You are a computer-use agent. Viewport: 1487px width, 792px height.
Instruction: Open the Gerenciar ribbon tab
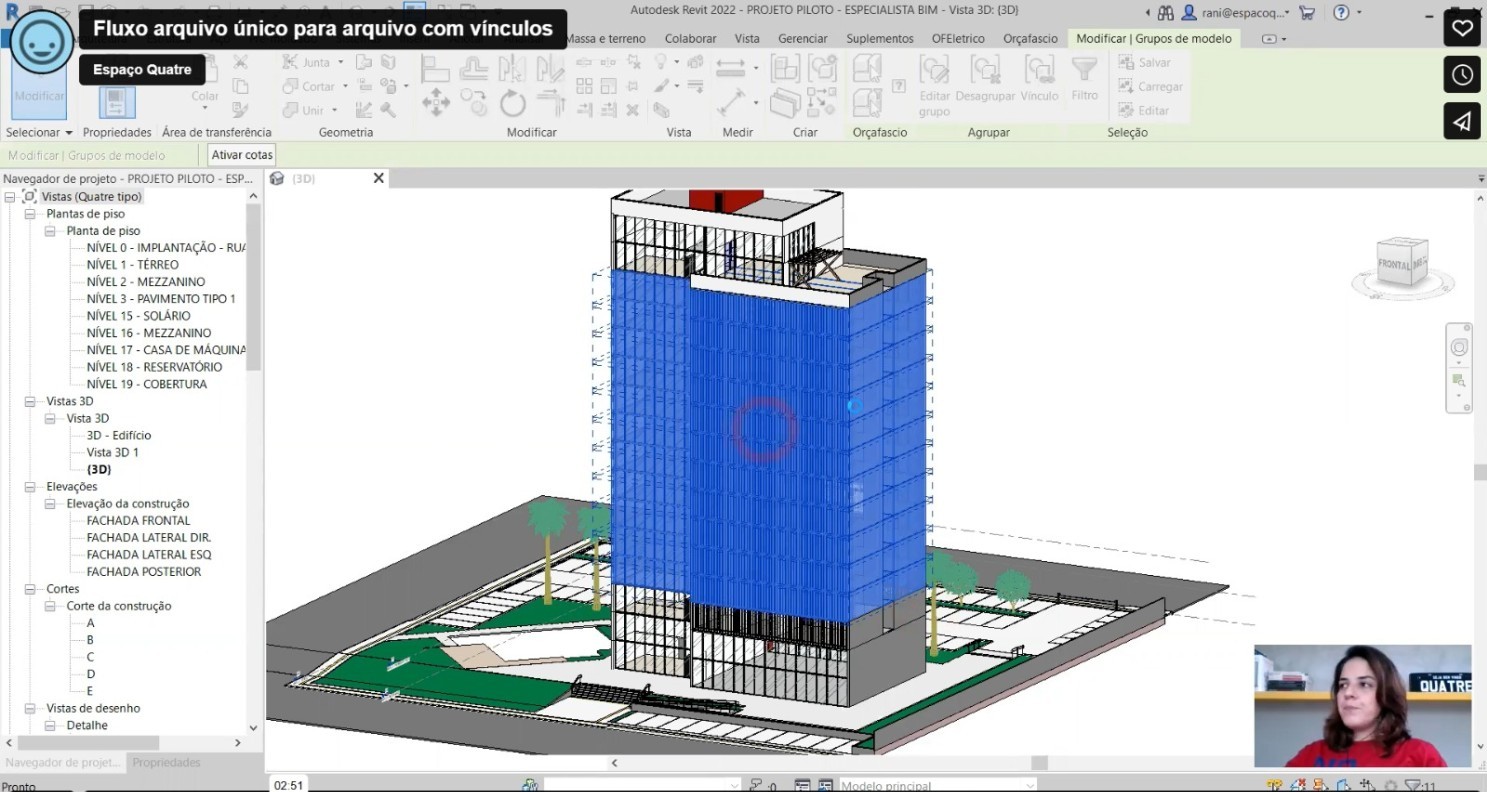click(802, 38)
